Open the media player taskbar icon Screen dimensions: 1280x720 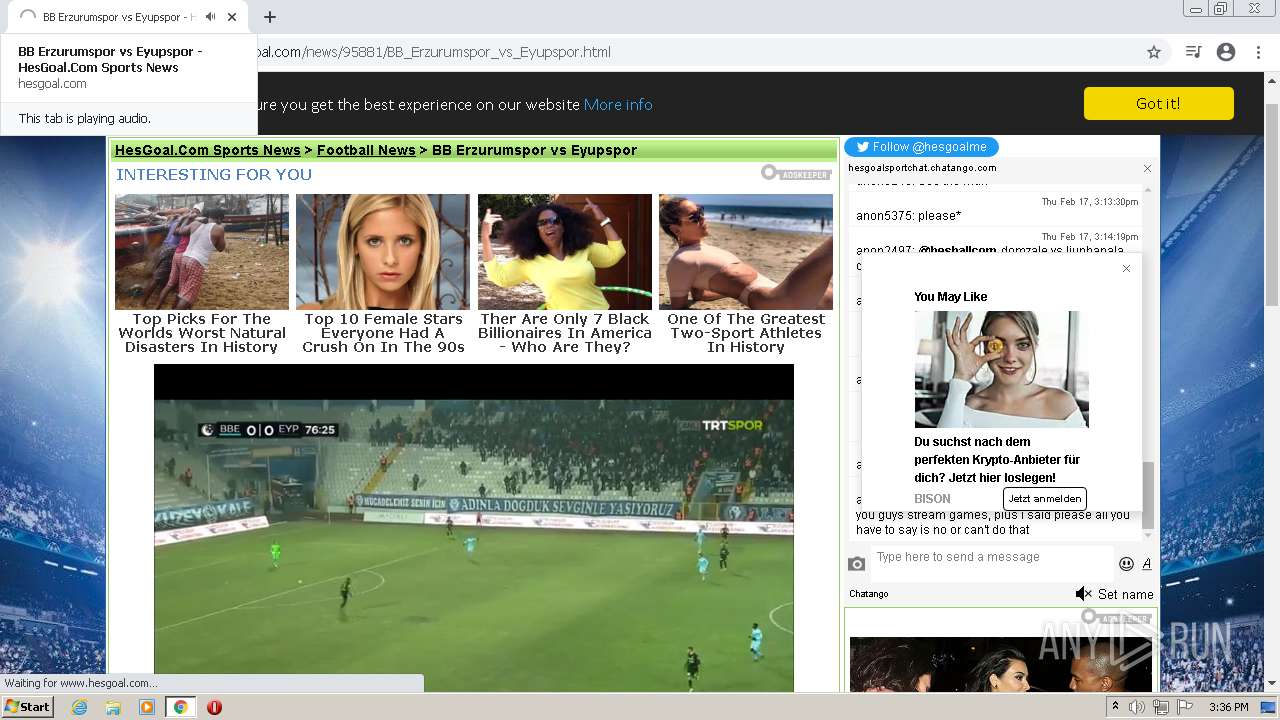point(147,707)
